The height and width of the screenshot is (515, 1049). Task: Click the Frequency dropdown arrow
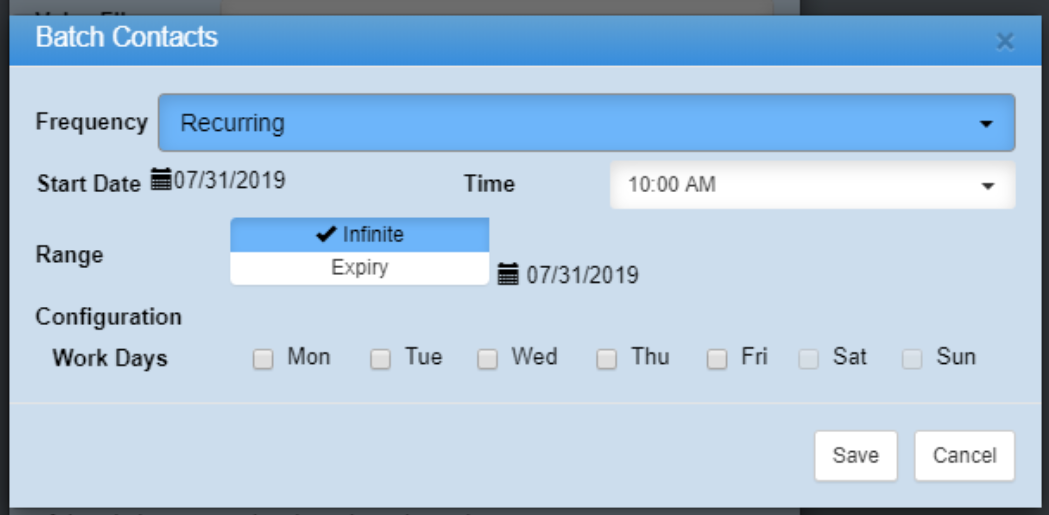pos(986,124)
